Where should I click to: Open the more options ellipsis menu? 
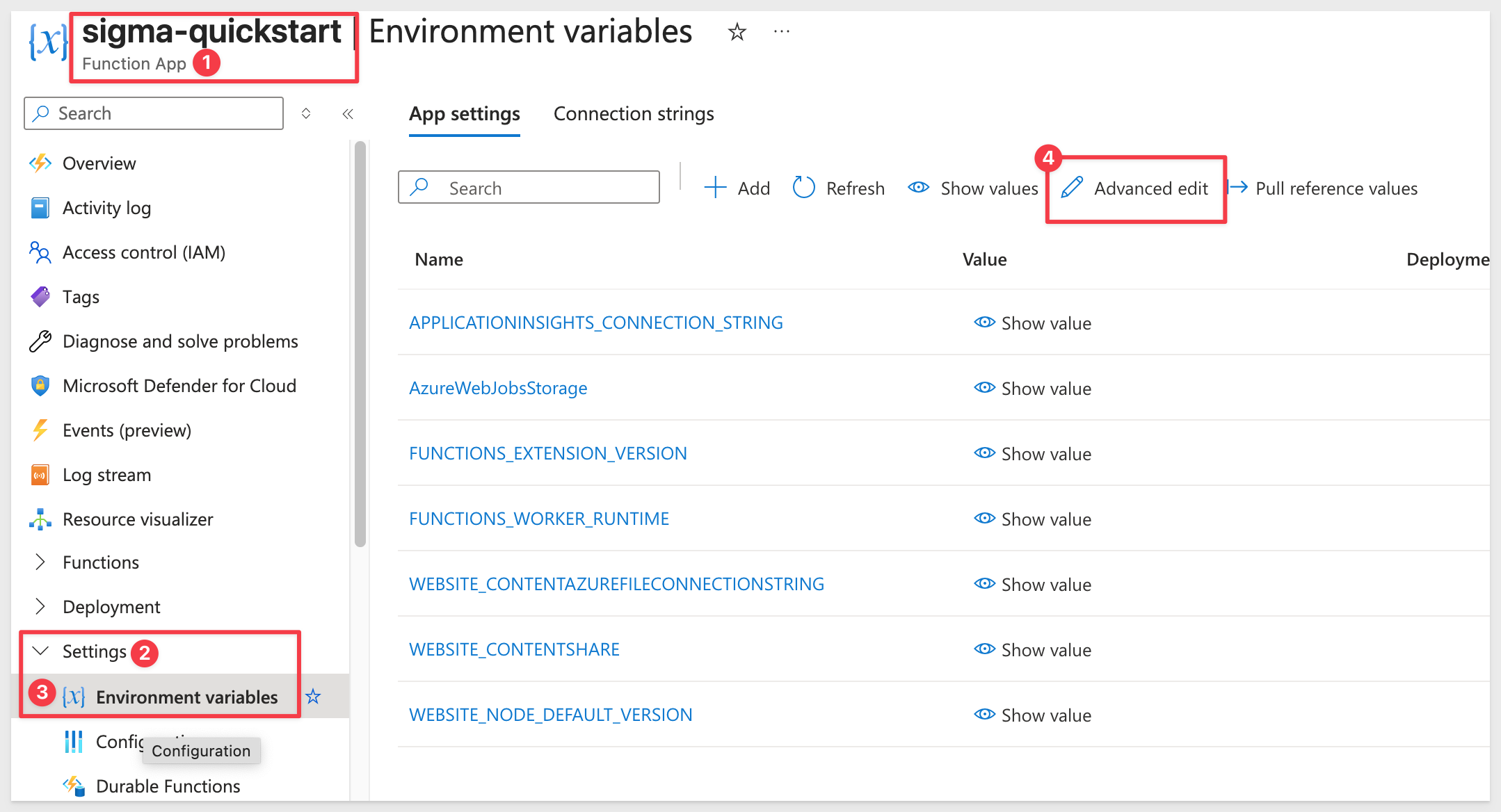coord(782,31)
